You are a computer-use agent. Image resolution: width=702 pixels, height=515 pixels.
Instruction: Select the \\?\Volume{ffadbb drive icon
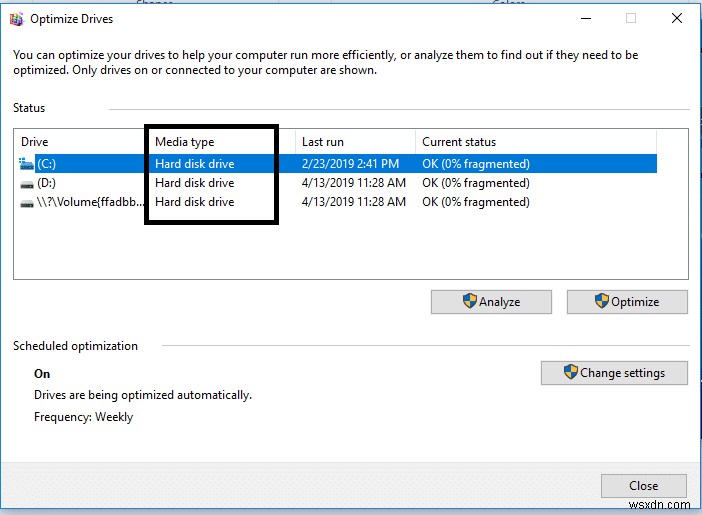click(x=27, y=203)
